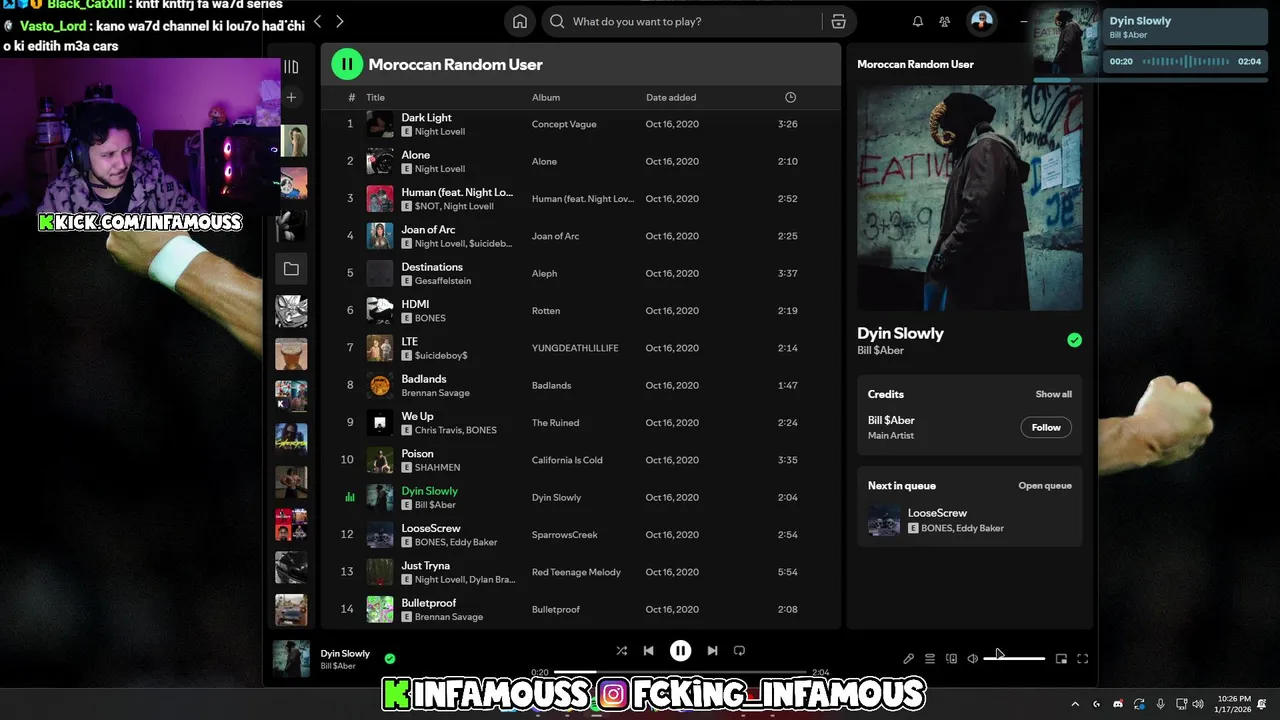Open the Concept Vague album link
Viewport: 1280px width, 720px height.
click(x=564, y=124)
